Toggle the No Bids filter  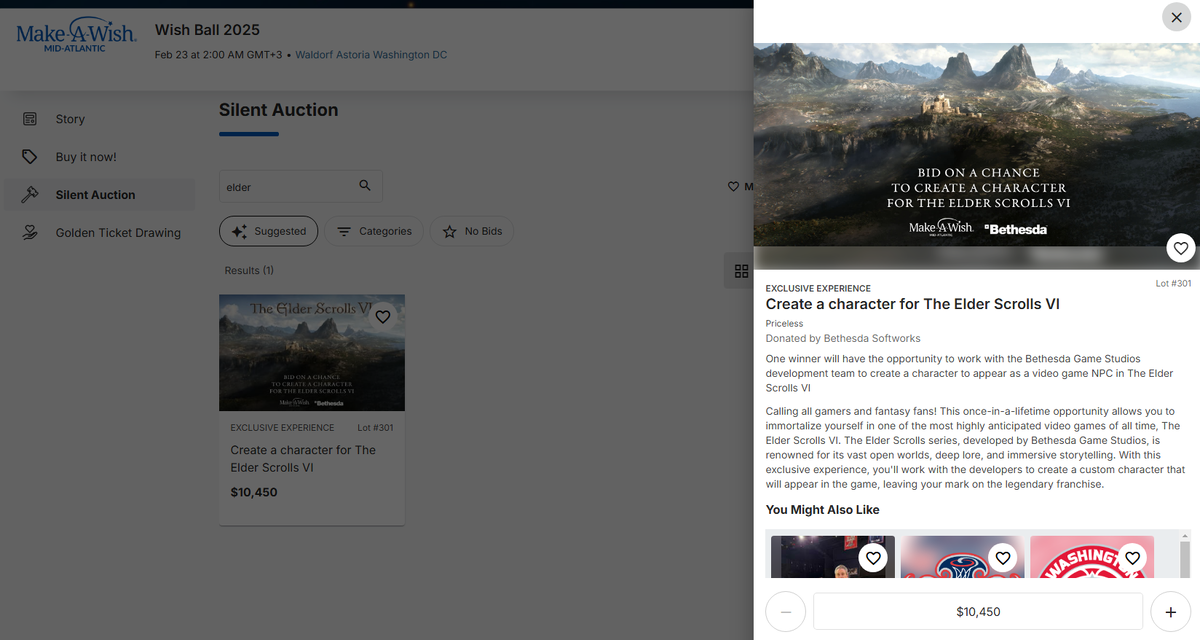coord(472,231)
